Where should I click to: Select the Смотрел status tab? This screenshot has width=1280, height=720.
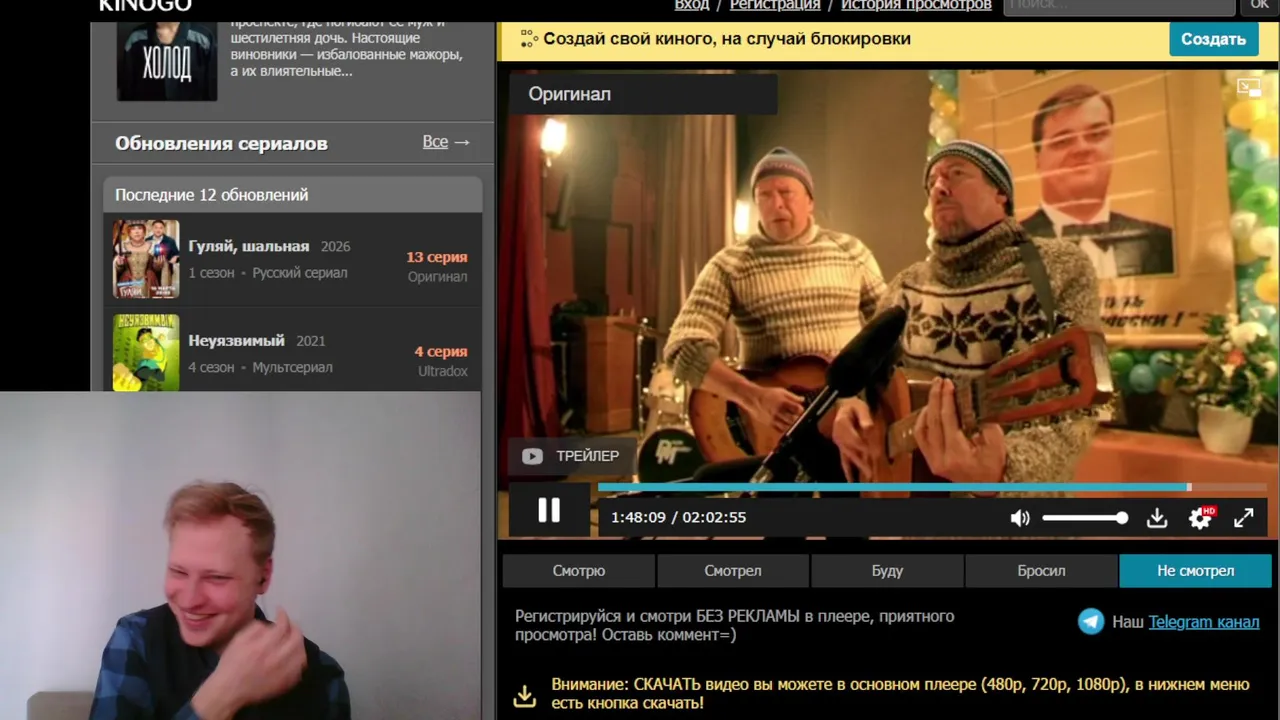click(733, 571)
